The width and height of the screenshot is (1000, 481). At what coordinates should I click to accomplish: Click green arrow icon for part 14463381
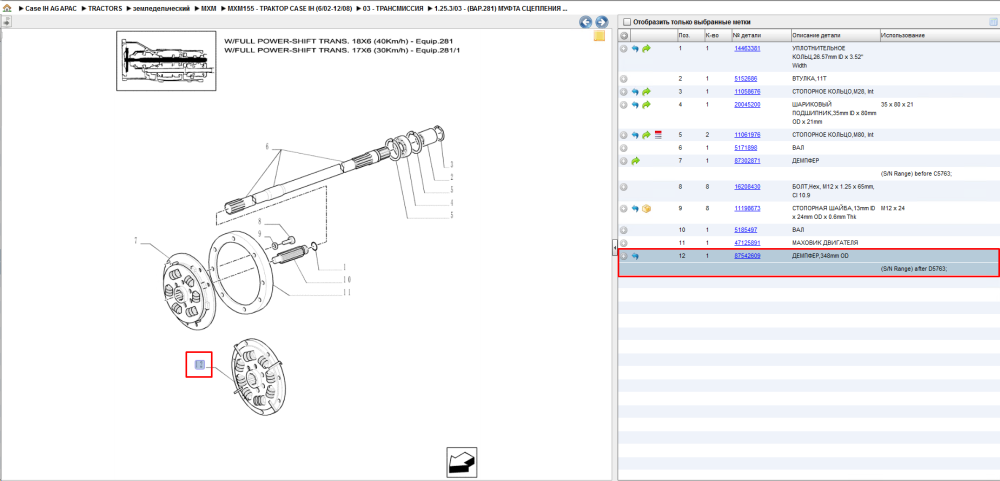pyautogui.click(x=646, y=48)
